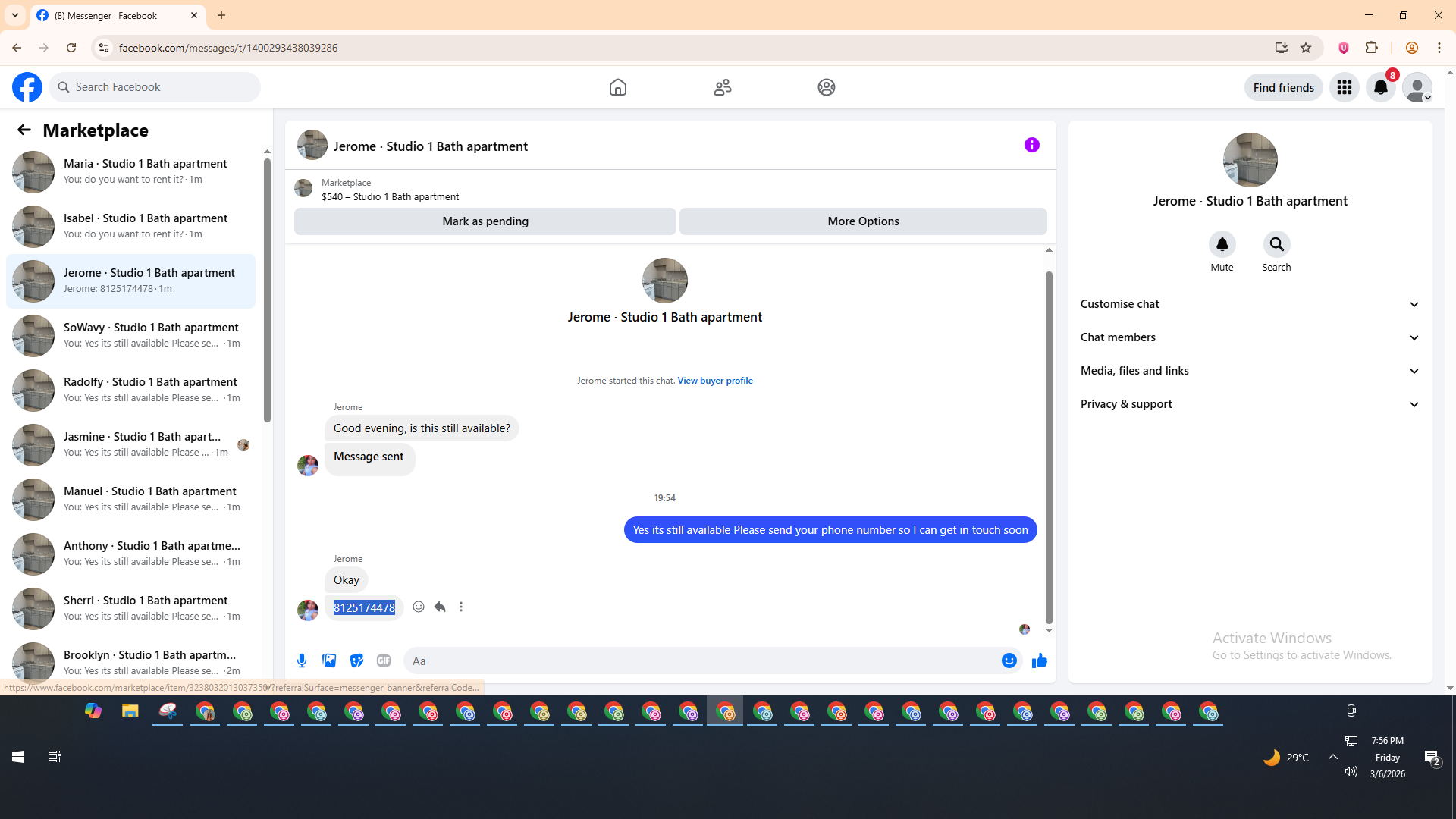Screen dimensions: 1456x819
Task: Go to the Facebook Home tab
Action: (618, 87)
